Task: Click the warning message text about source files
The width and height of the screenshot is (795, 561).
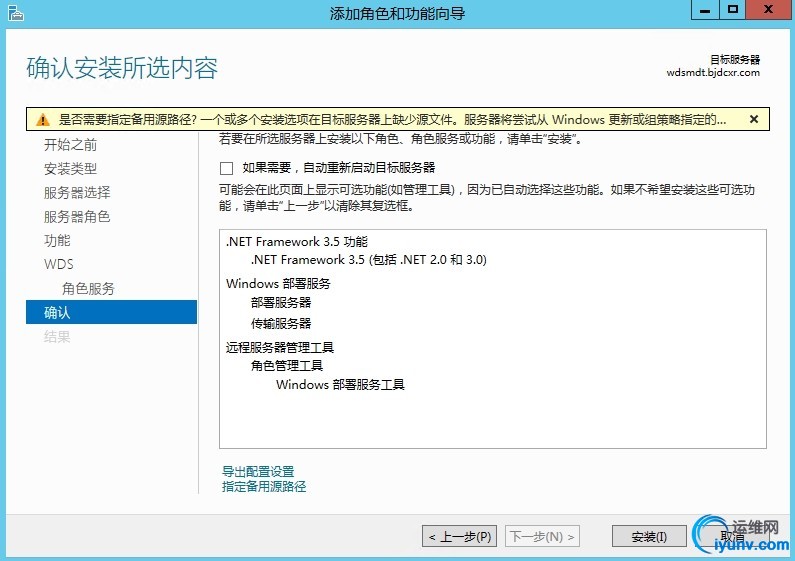Action: coord(392,120)
